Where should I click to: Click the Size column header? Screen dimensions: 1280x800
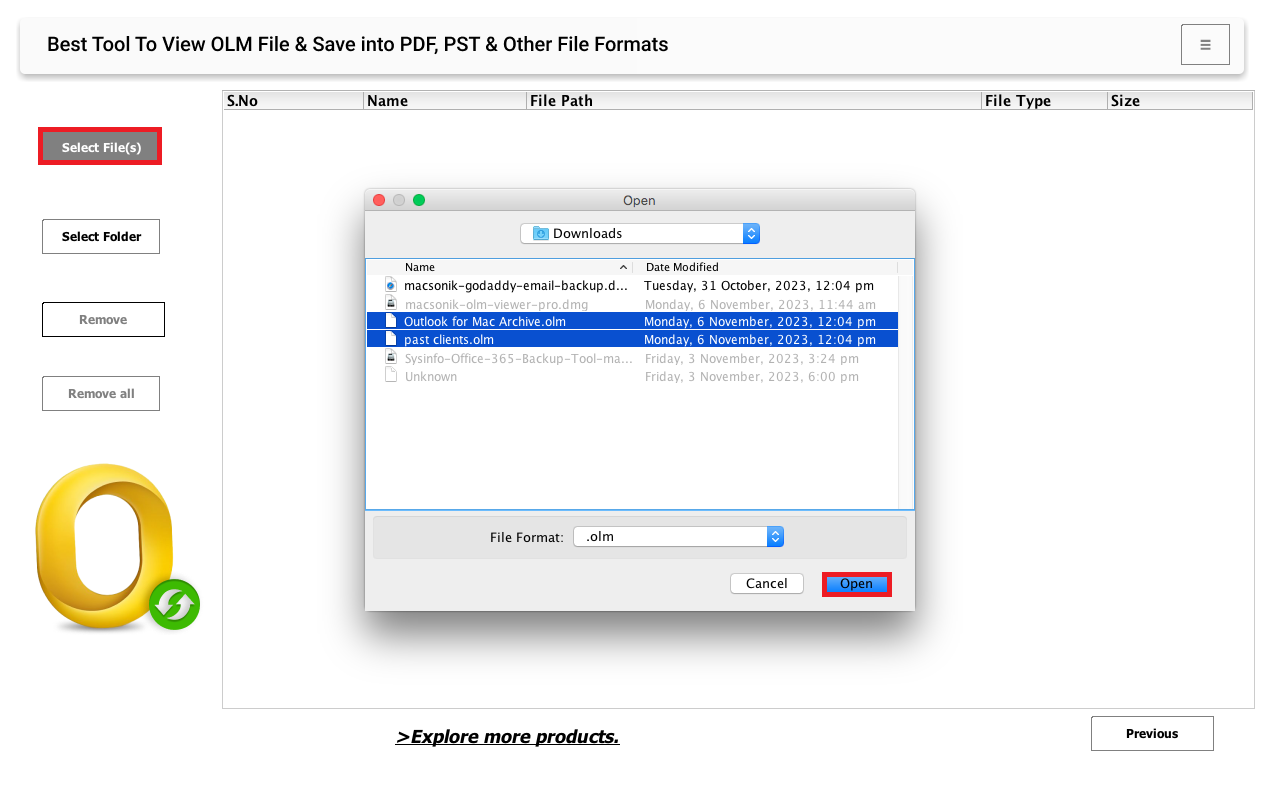coord(1180,101)
